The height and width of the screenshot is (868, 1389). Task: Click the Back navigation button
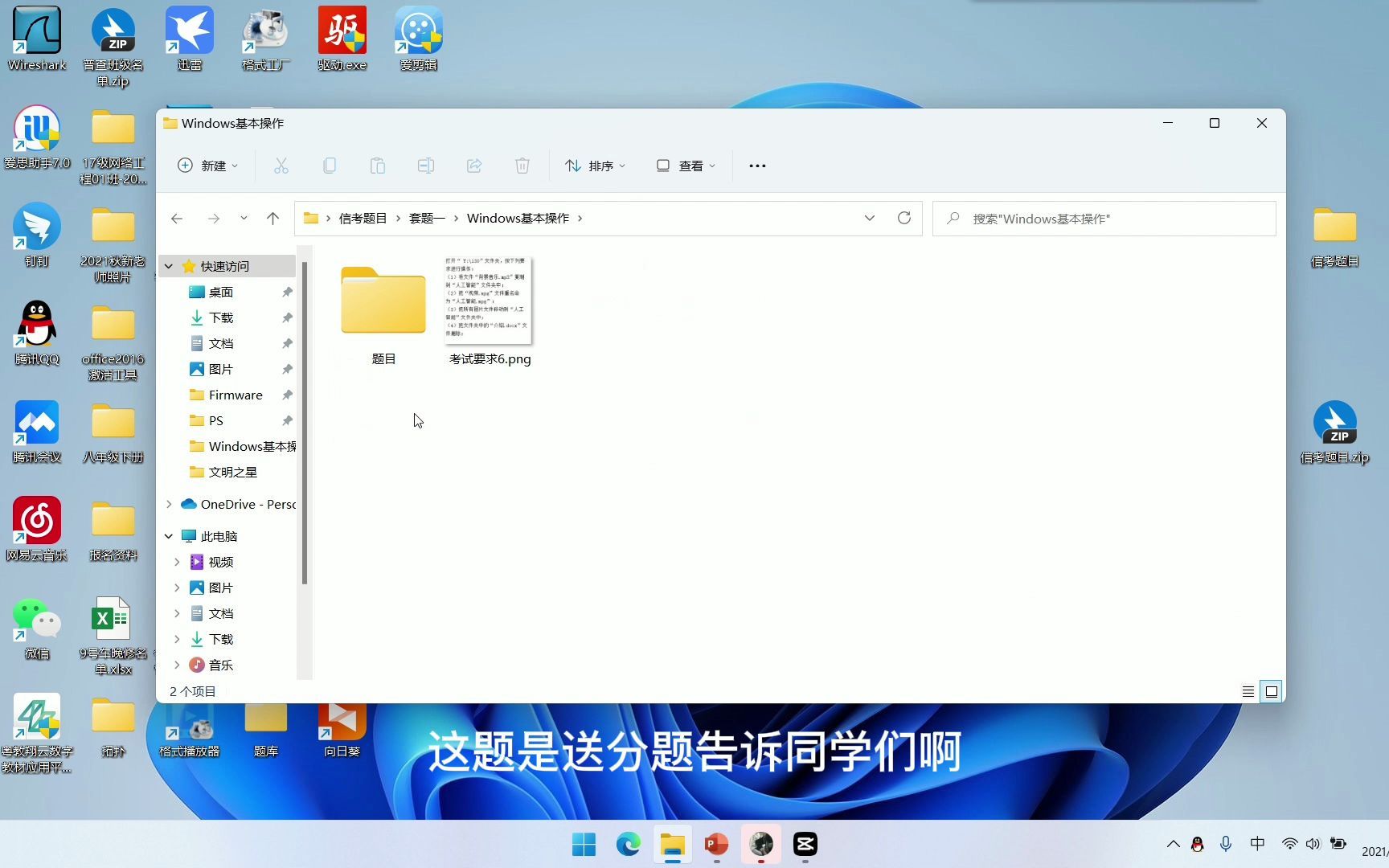tap(177, 218)
